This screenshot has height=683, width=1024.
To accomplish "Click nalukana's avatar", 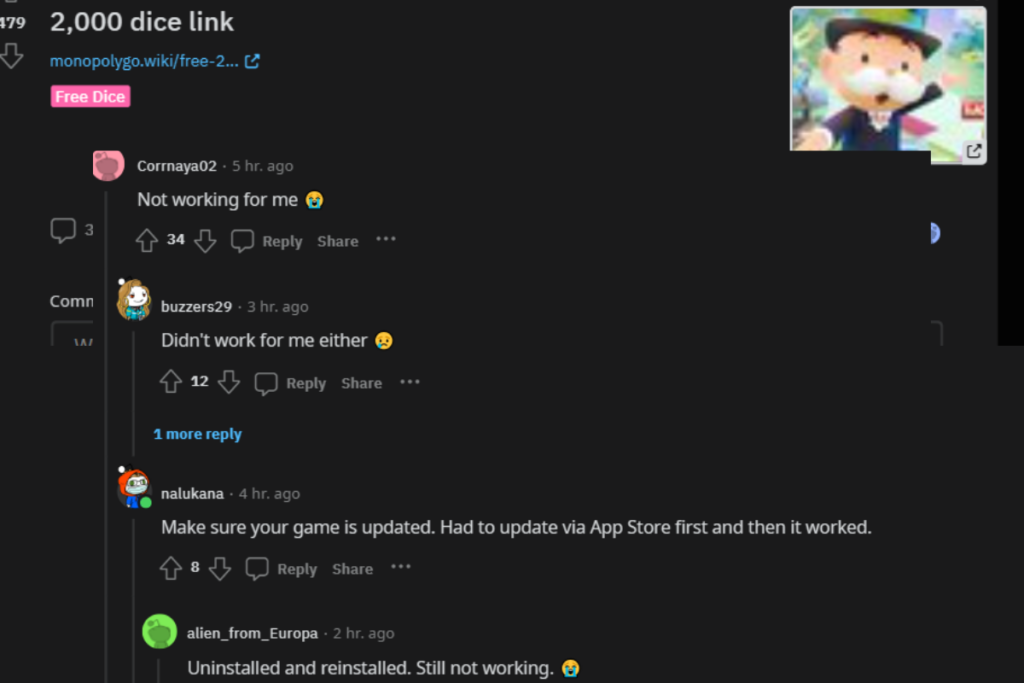I will [135, 487].
